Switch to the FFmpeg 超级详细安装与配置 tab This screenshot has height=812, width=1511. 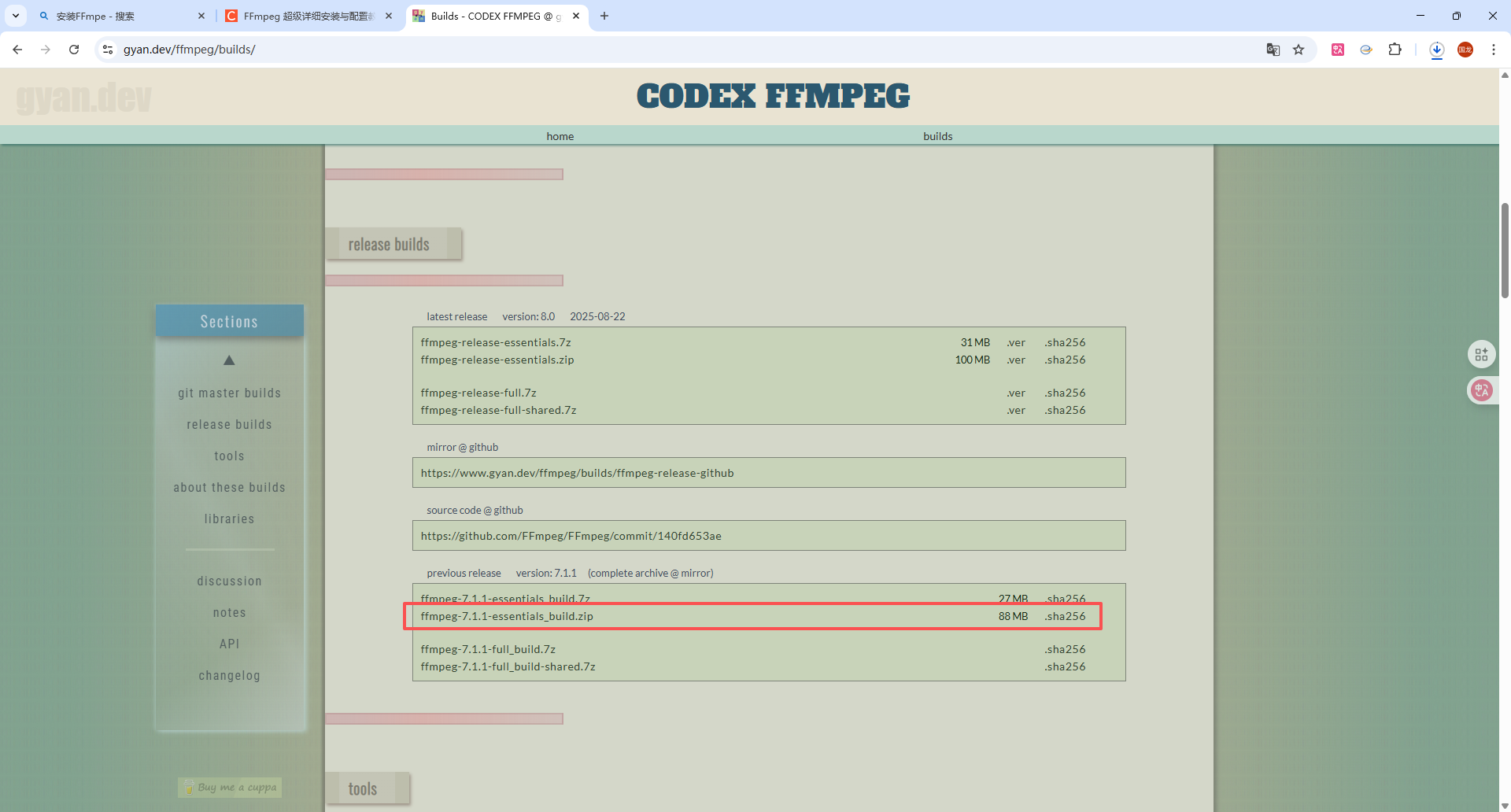308,16
